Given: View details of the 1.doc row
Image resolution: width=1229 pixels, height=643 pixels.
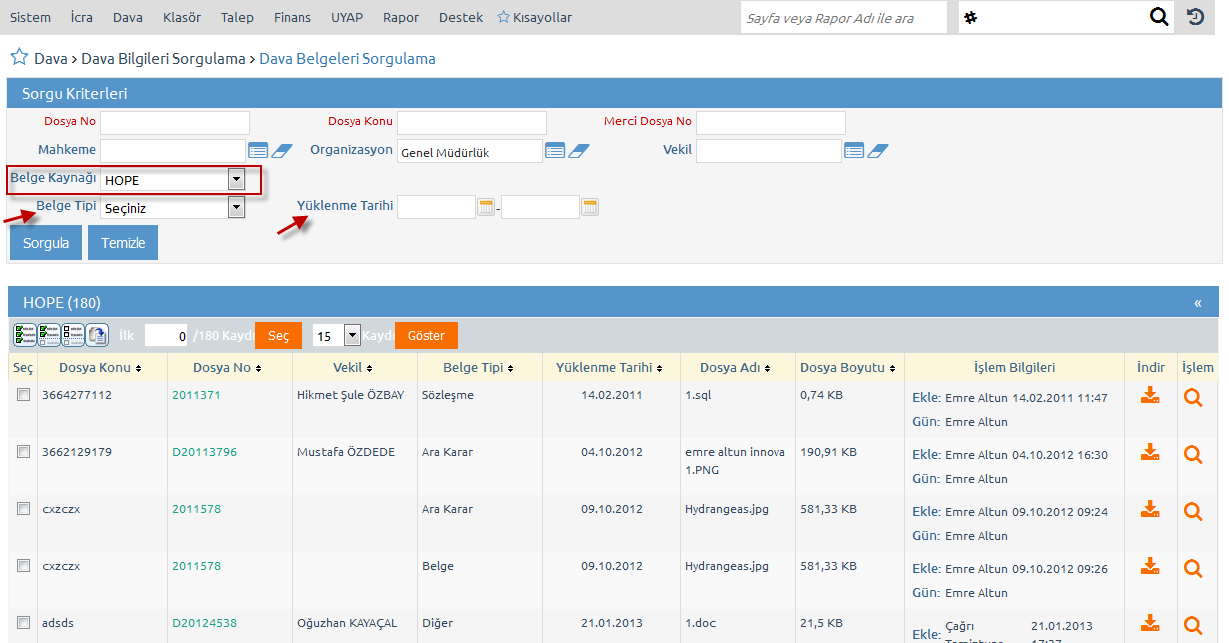Looking at the screenshot, I should tap(1193, 625).
